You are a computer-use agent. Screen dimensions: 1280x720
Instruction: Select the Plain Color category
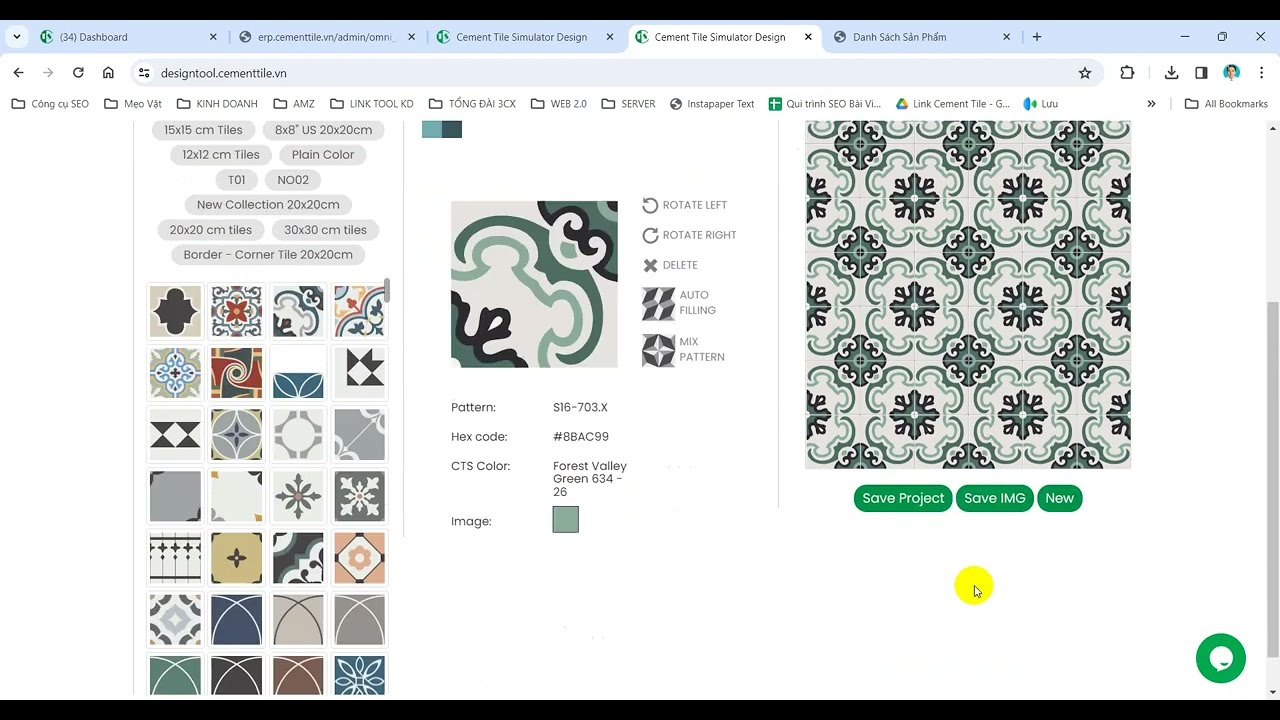(x=323, y=155)
